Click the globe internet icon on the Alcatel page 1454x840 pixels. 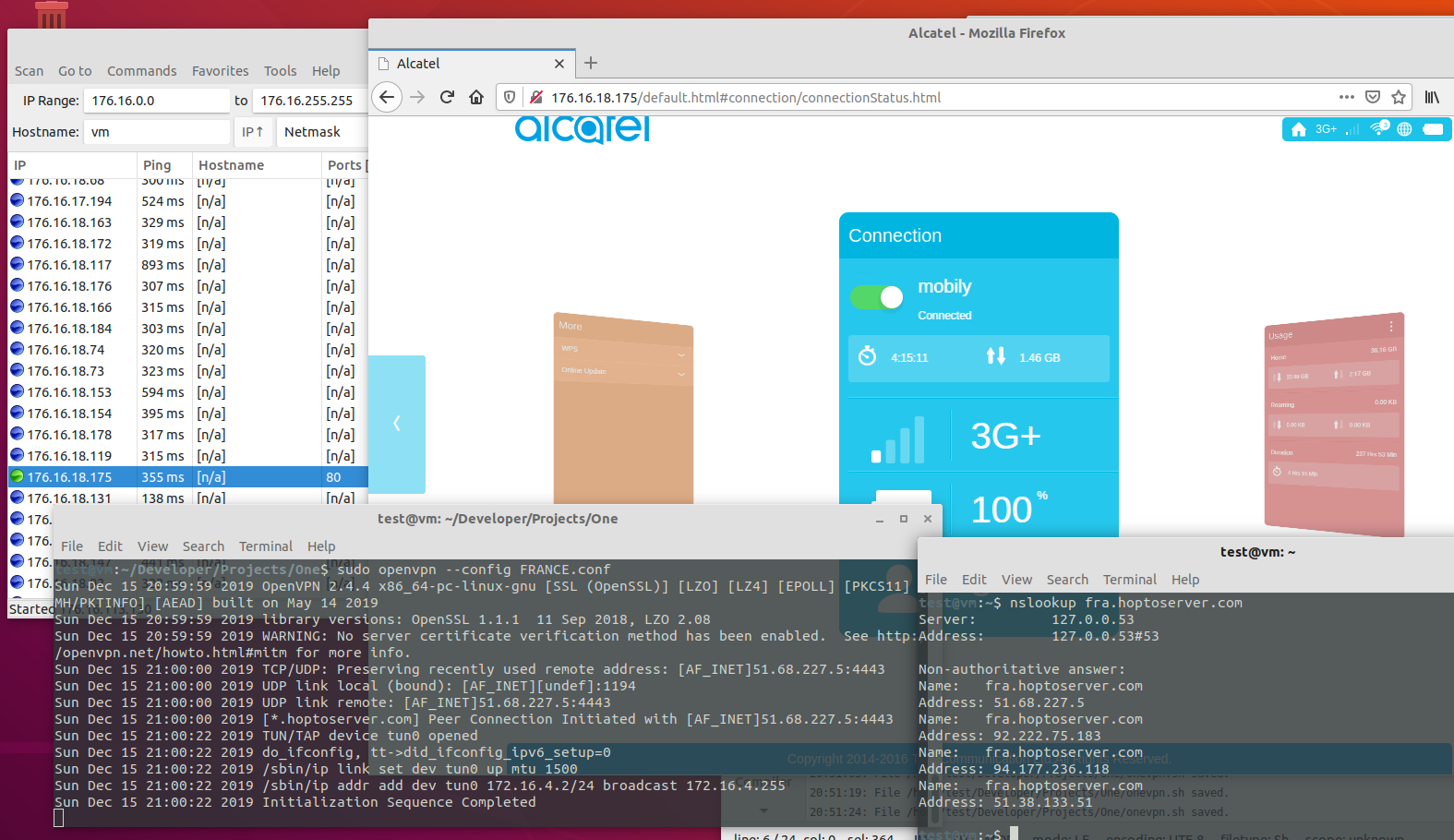tap(1405, 129)
